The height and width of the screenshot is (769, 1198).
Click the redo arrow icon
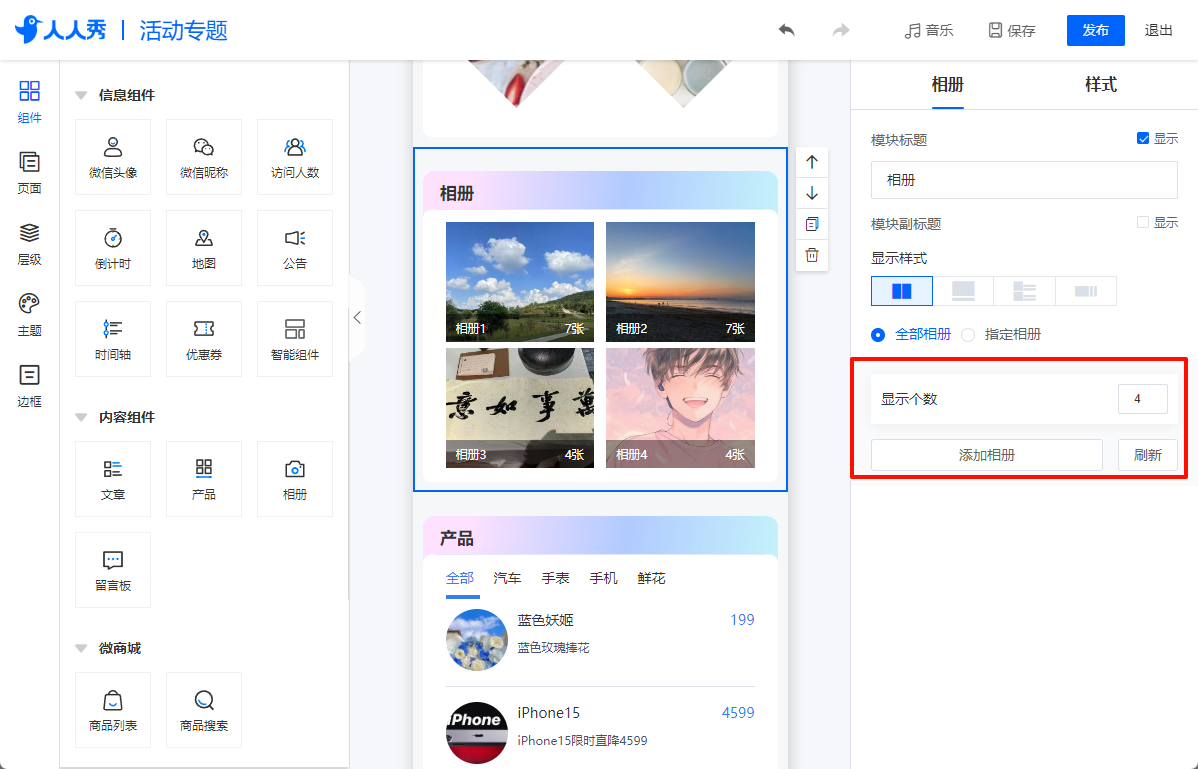coord(840,31)
